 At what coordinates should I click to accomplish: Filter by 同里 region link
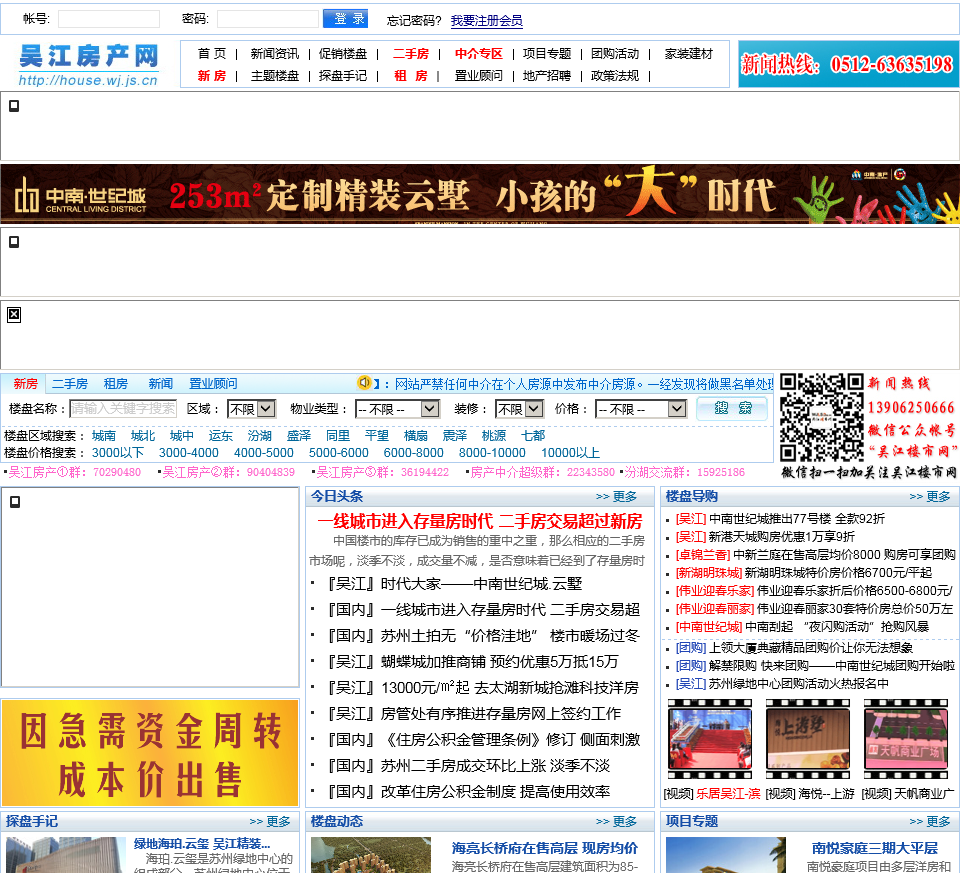point(337,436)
